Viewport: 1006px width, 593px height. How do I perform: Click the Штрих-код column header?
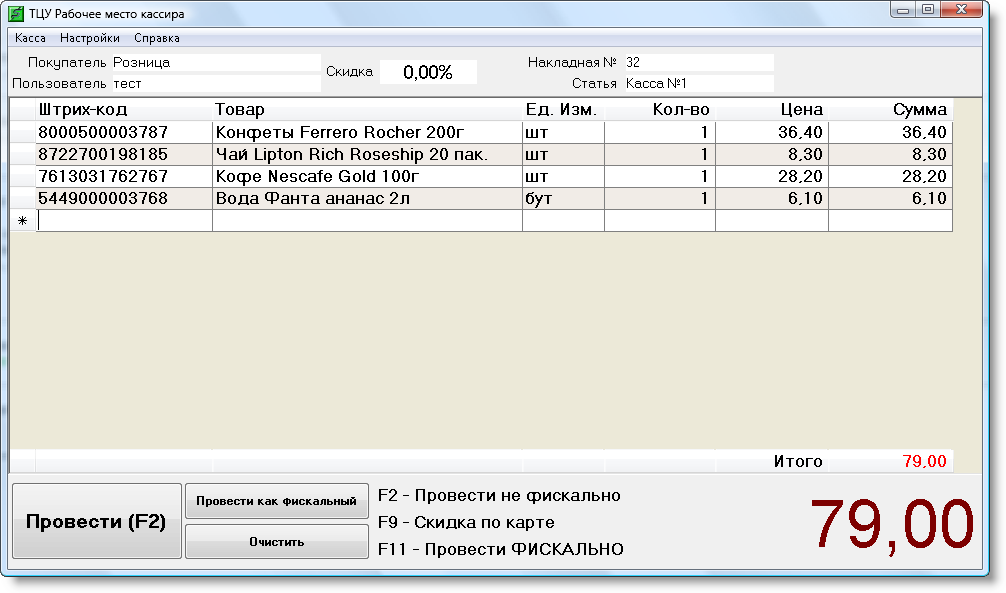pyautogui.click(x=124, y=110)
